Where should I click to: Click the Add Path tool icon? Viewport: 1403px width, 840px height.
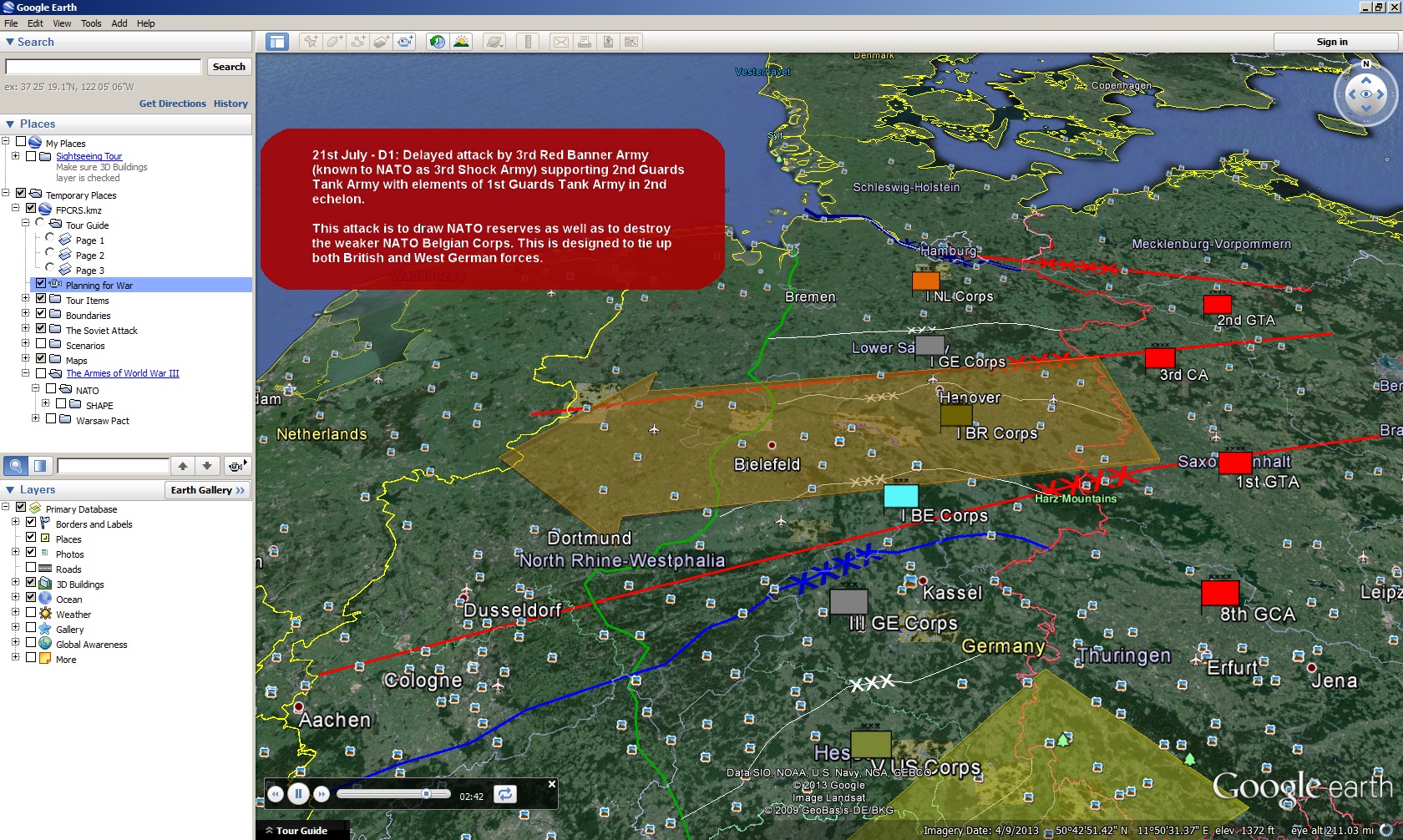click(x=358, y=42)
